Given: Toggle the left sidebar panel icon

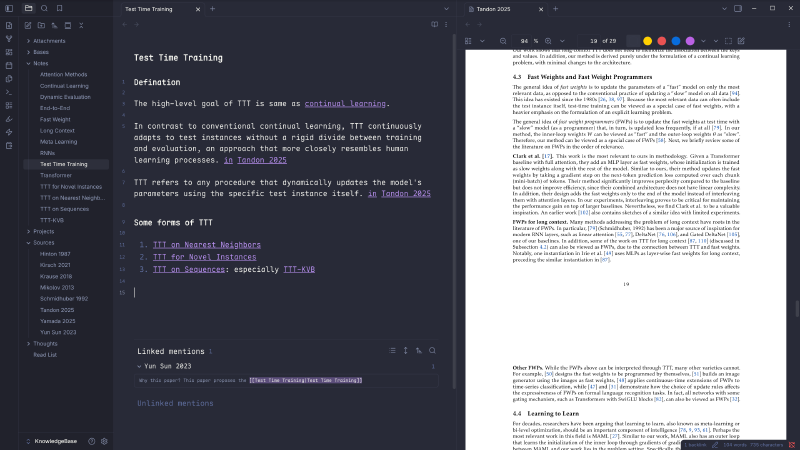Looking at the screenshot, I should coord(9,9).
